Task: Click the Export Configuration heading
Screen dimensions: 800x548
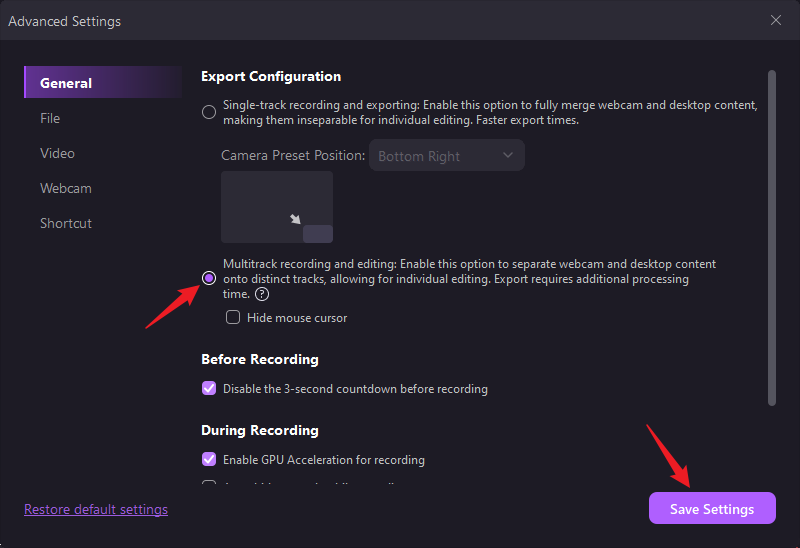Action: tap(271, 77)
